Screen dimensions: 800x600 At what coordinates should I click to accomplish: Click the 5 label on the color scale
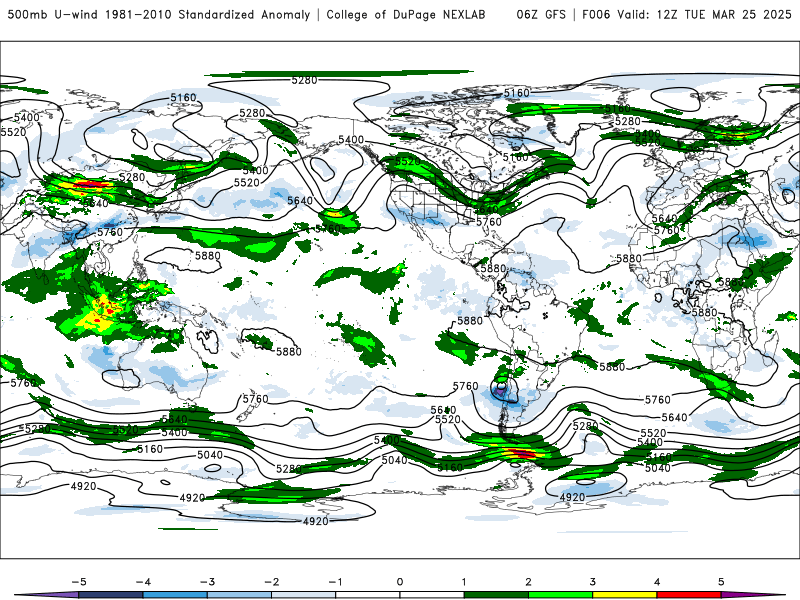pyautogui.click(x=721, y=582)
